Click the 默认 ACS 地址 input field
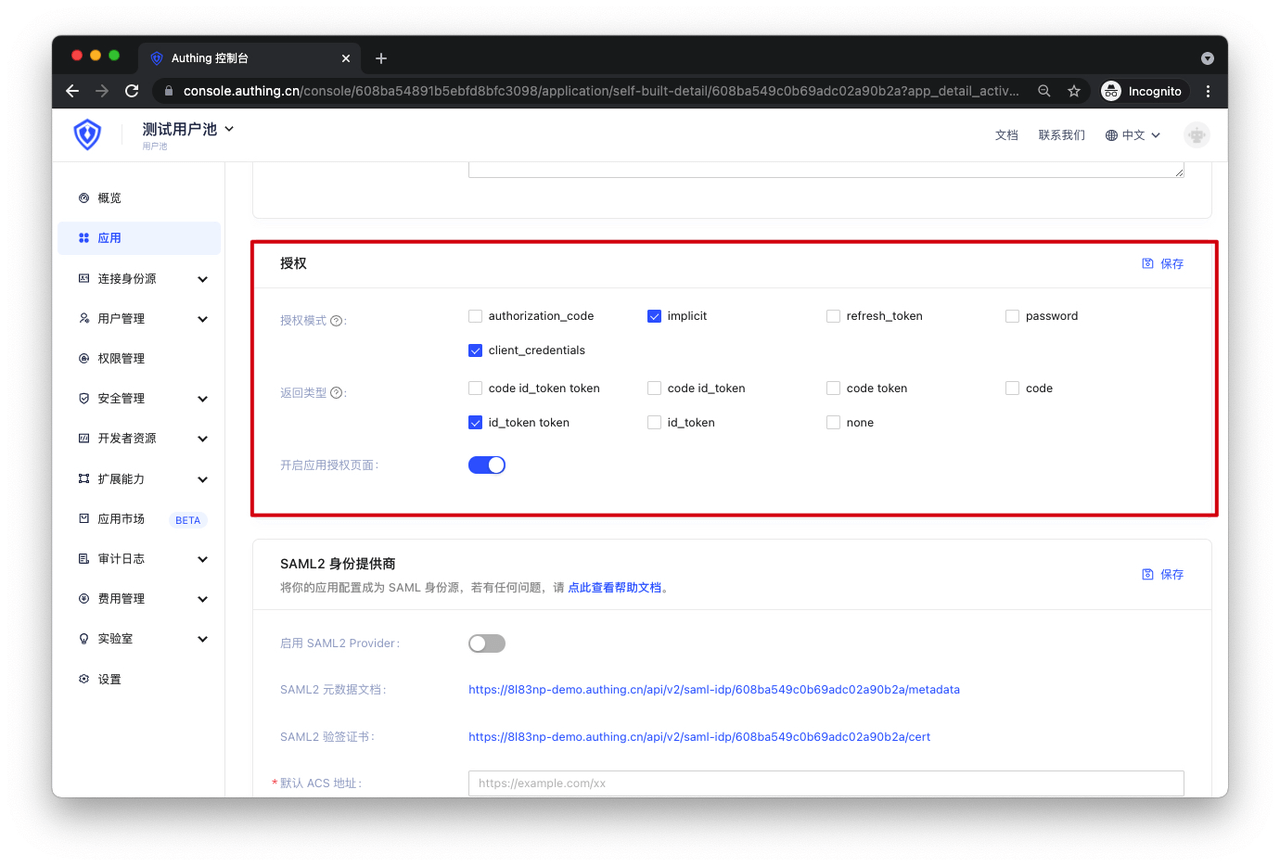 826,783
